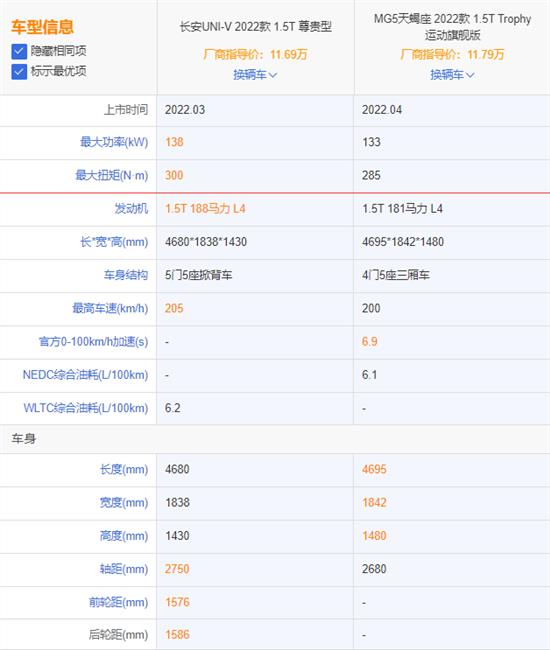550x650 pixels.
Task: Click the 前轮距(mm) parameter label
Action: 119,602
